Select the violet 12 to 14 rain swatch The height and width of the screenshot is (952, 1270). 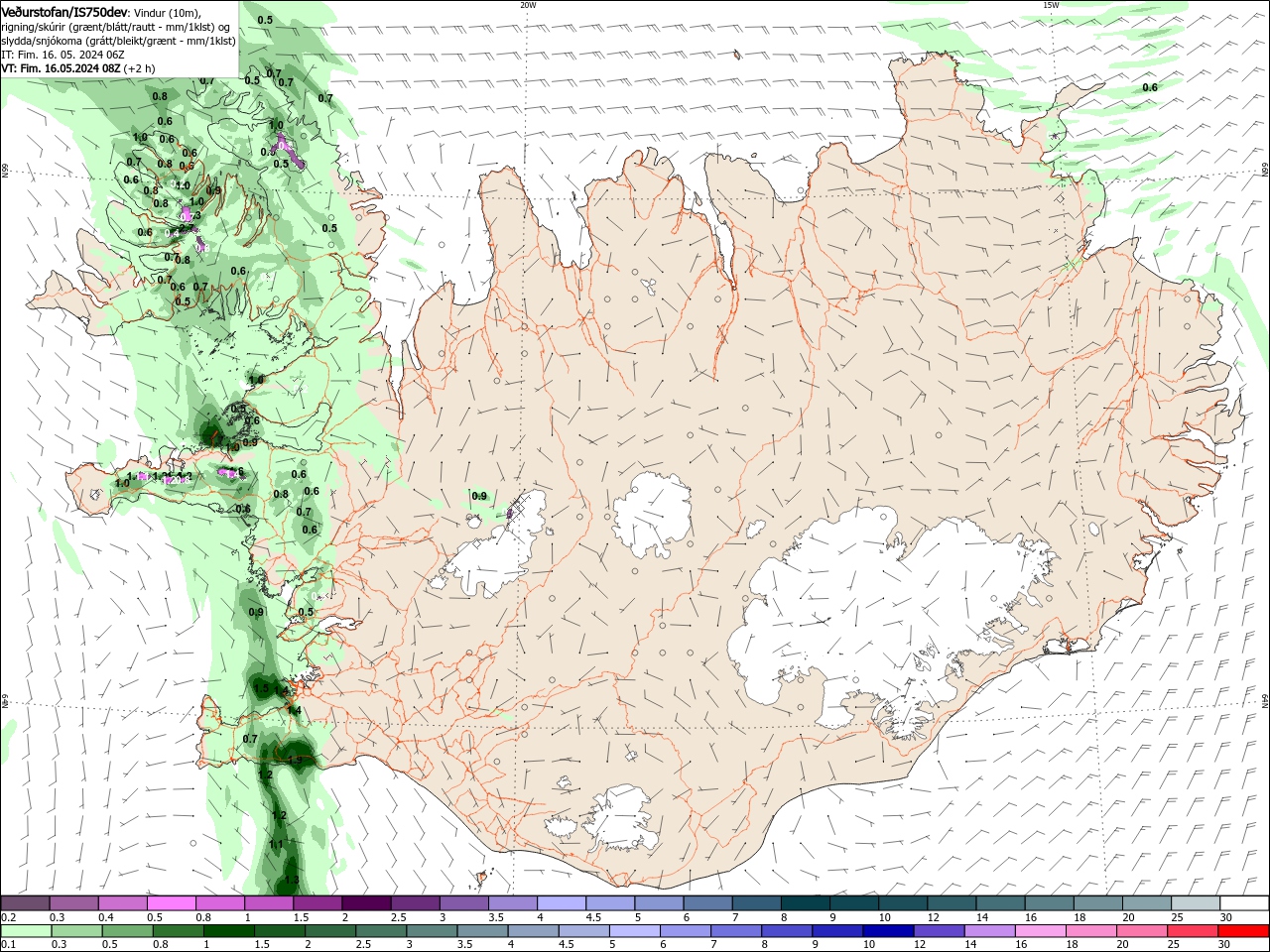pyautogui.click(x=939, y=931)
